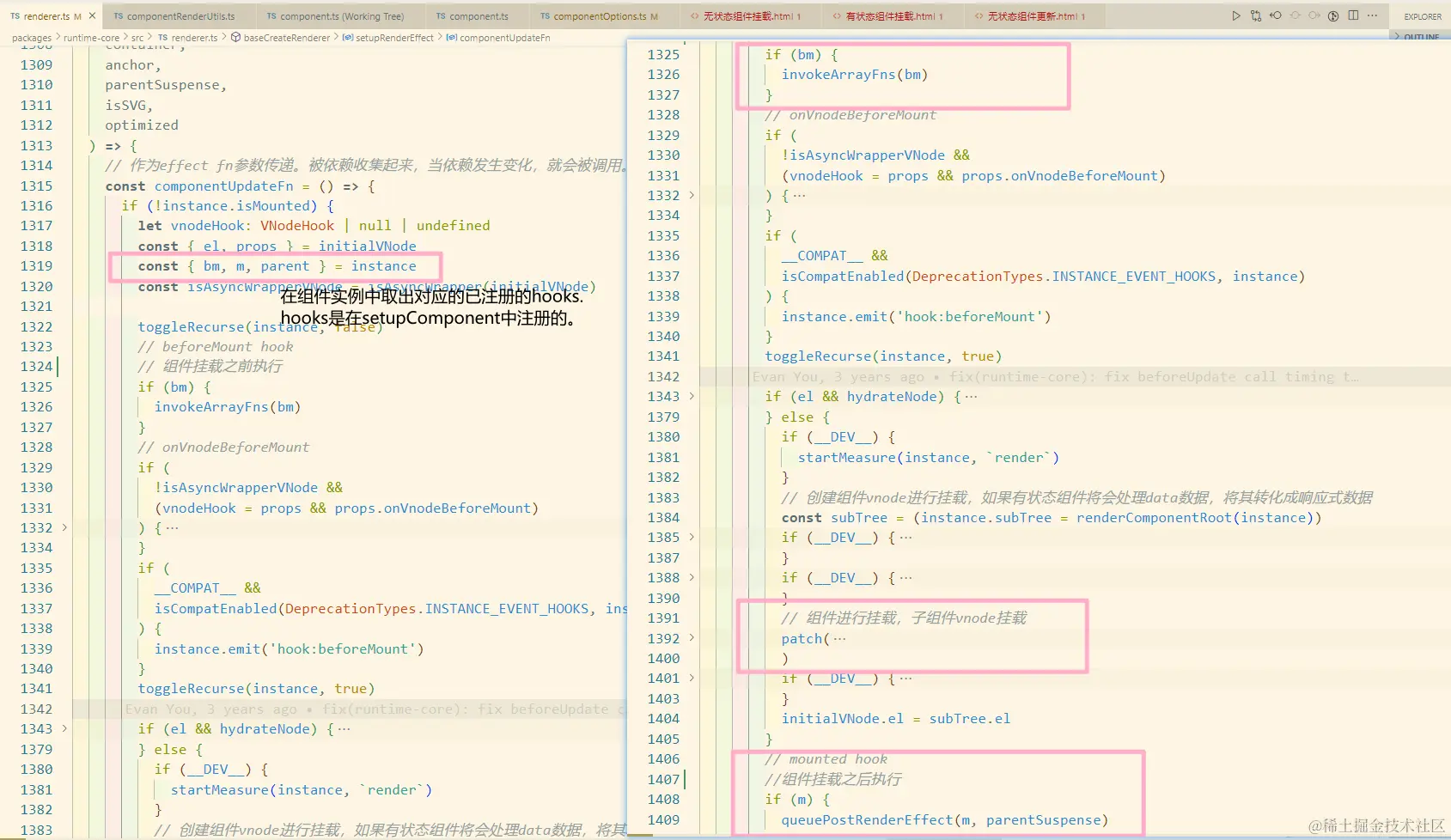Click 'isCompatEnabled' in the right pane
This screenshot has height=840, width=1451.
pyautogui.click(x=843, y=277)
